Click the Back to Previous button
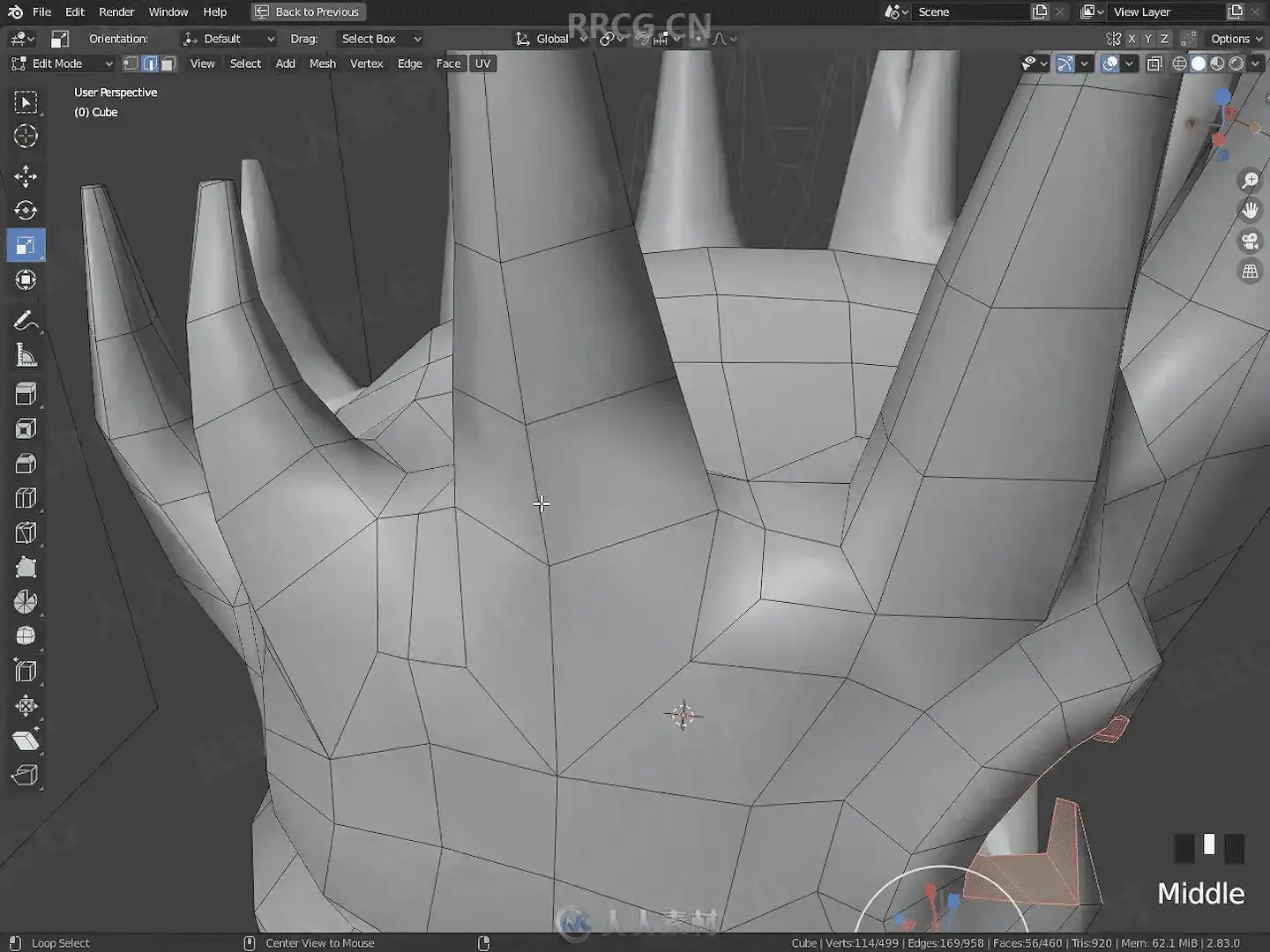This screenshot has width=1270, height=952. pos(309,12)
